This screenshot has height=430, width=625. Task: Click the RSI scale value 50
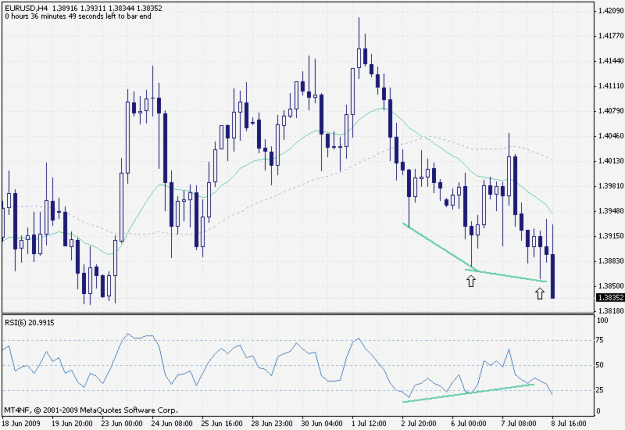coord(600,365)
